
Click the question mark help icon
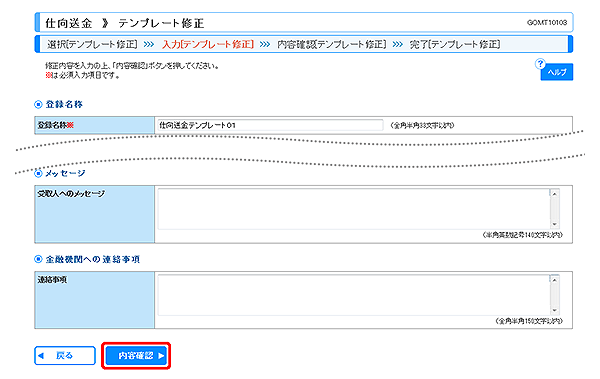pos(540,64)
